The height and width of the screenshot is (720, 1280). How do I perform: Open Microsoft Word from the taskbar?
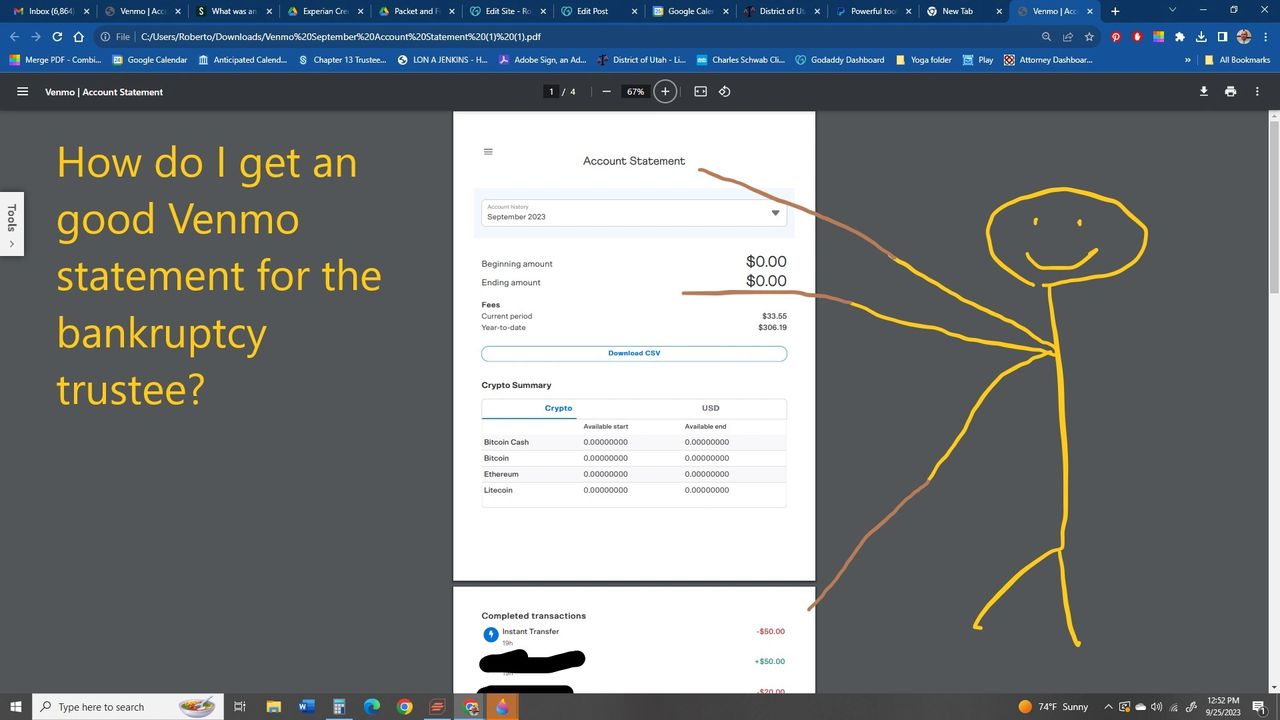[306, 707]
